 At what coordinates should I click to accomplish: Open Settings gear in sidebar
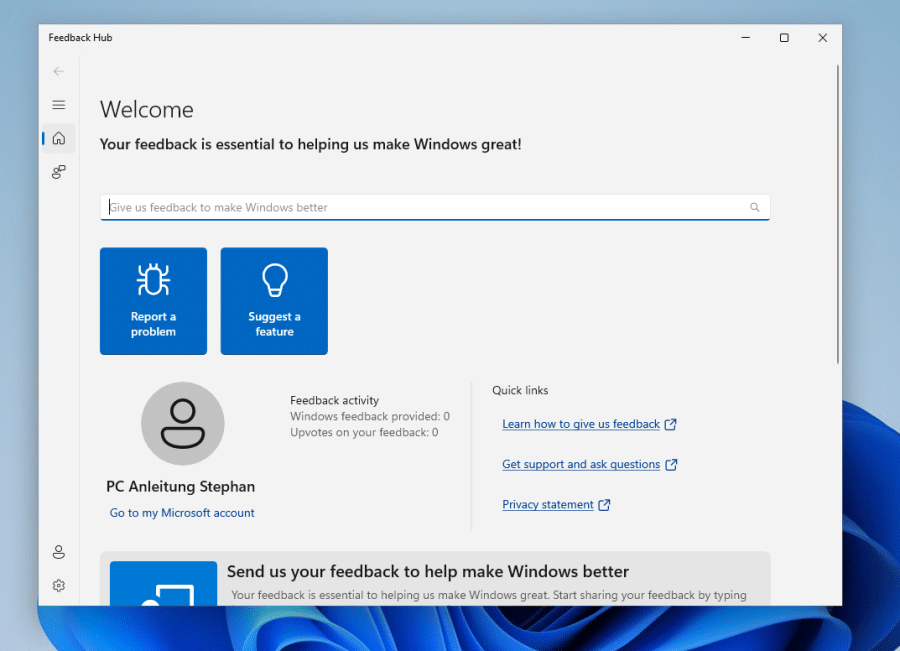[59, 586]
